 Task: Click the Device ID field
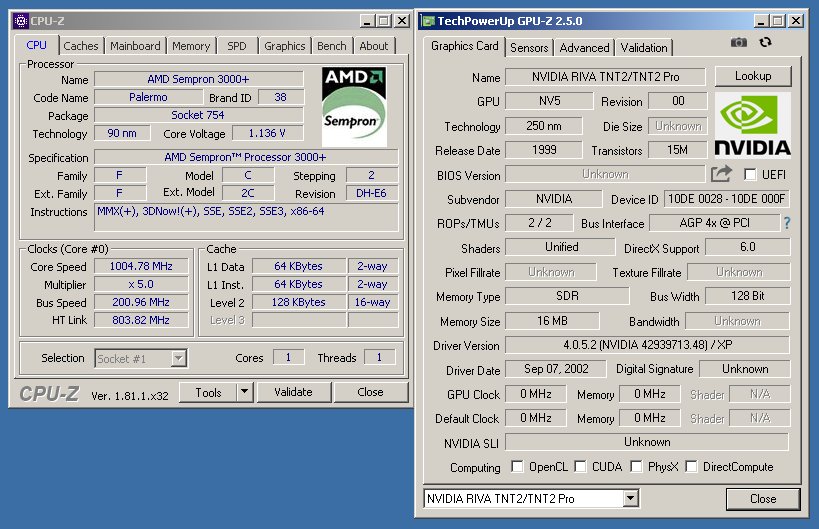tap(727, 199)
